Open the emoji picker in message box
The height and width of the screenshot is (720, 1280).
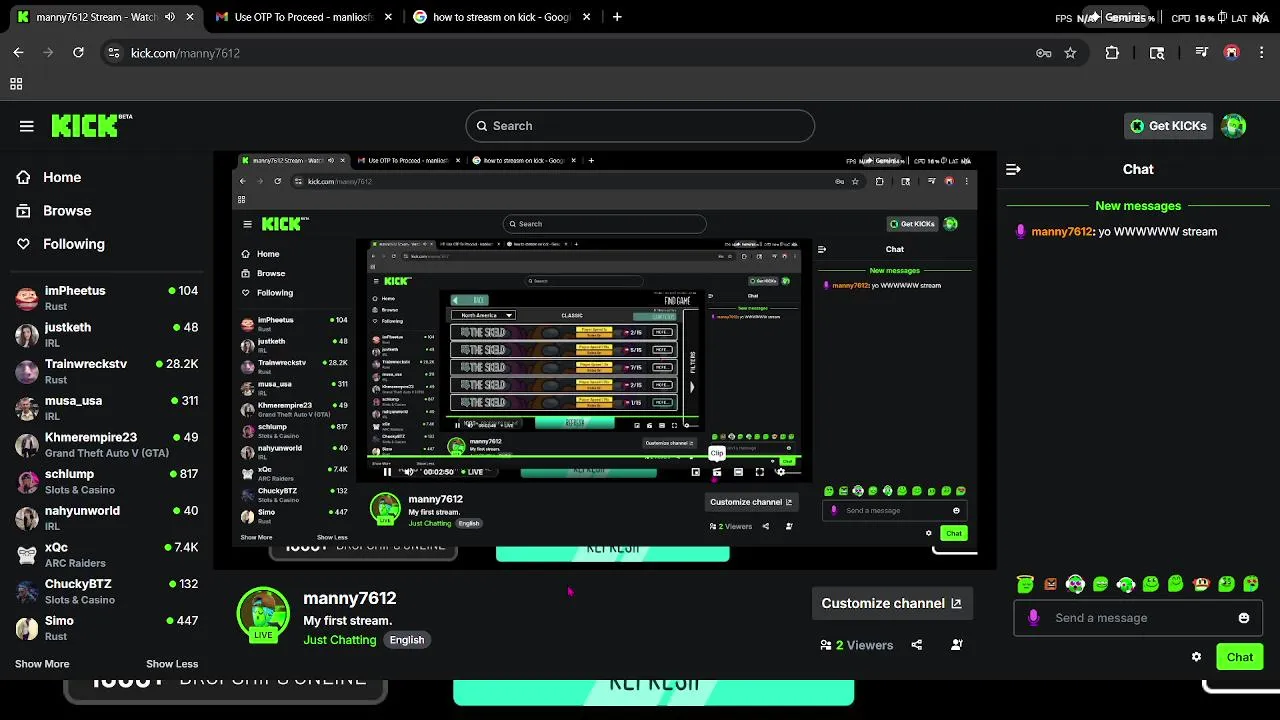coord(1244,618)
